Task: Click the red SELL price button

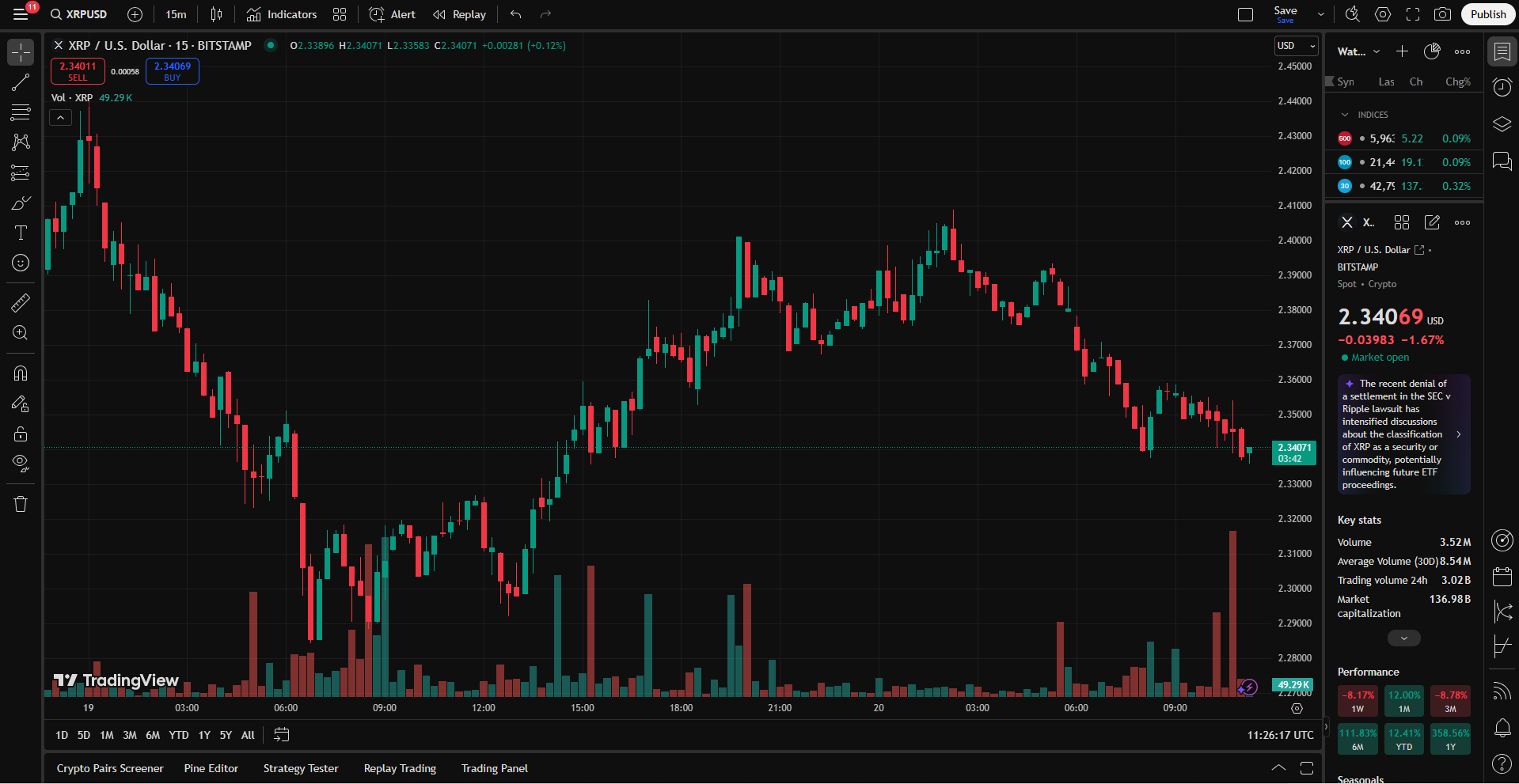Action: click(x=78, y=71)
